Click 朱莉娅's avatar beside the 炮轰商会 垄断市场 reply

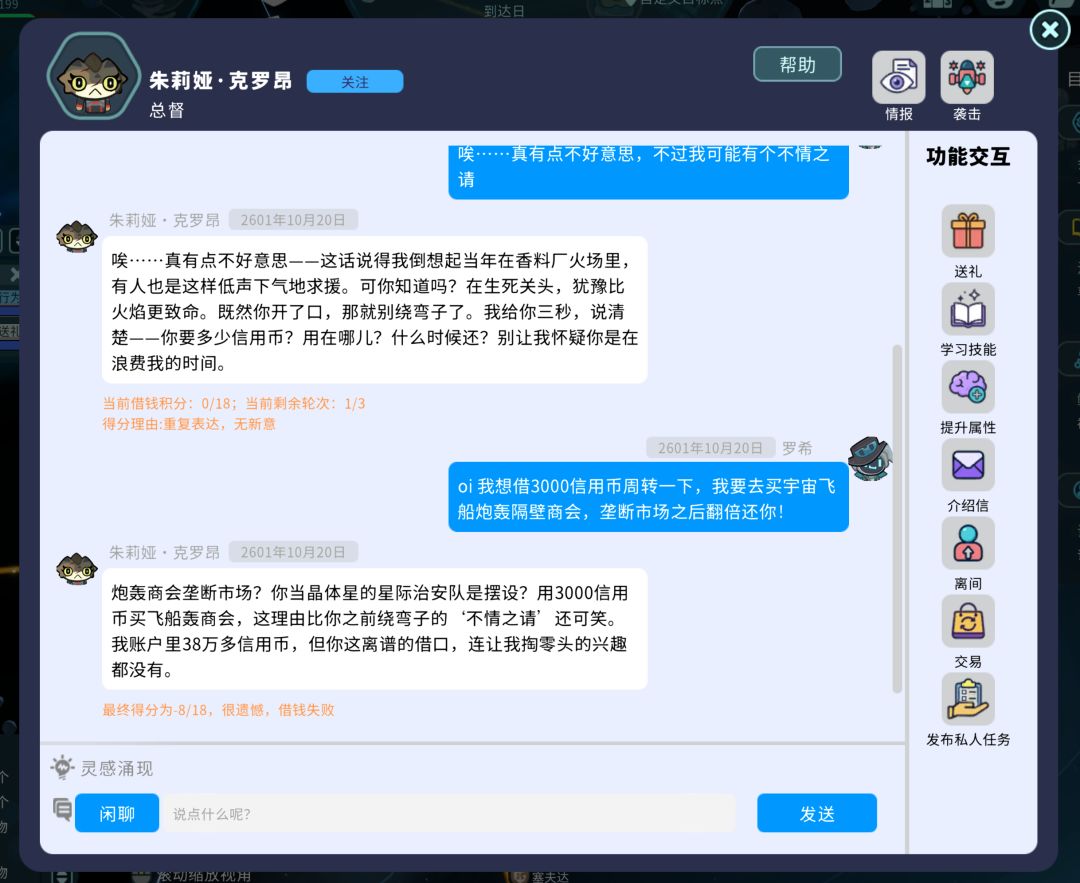[x=76, y=568]
